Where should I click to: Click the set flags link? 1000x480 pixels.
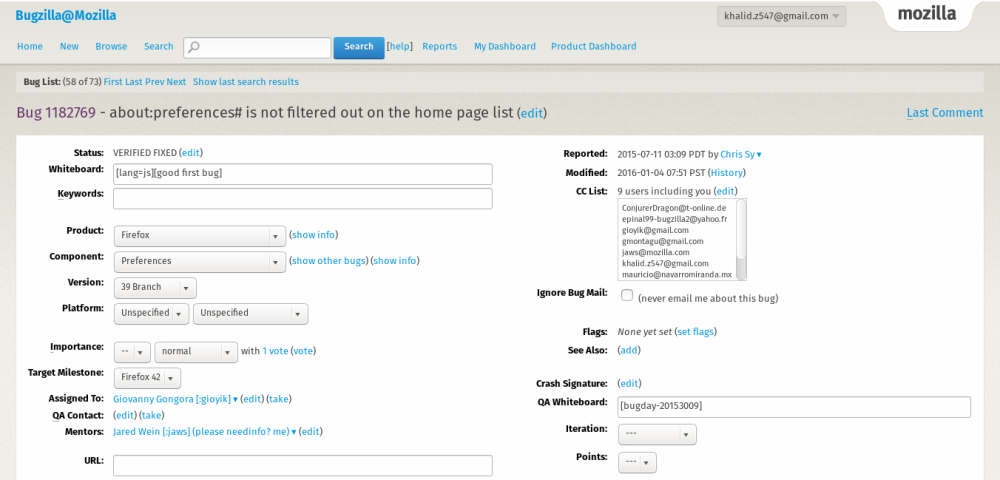pyautogui.click(x=695, y=332)
